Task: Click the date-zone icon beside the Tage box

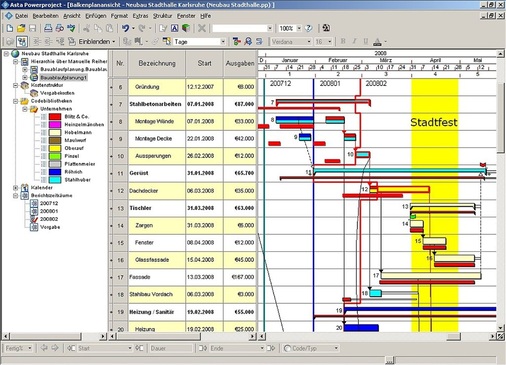Action: point(167,41)
